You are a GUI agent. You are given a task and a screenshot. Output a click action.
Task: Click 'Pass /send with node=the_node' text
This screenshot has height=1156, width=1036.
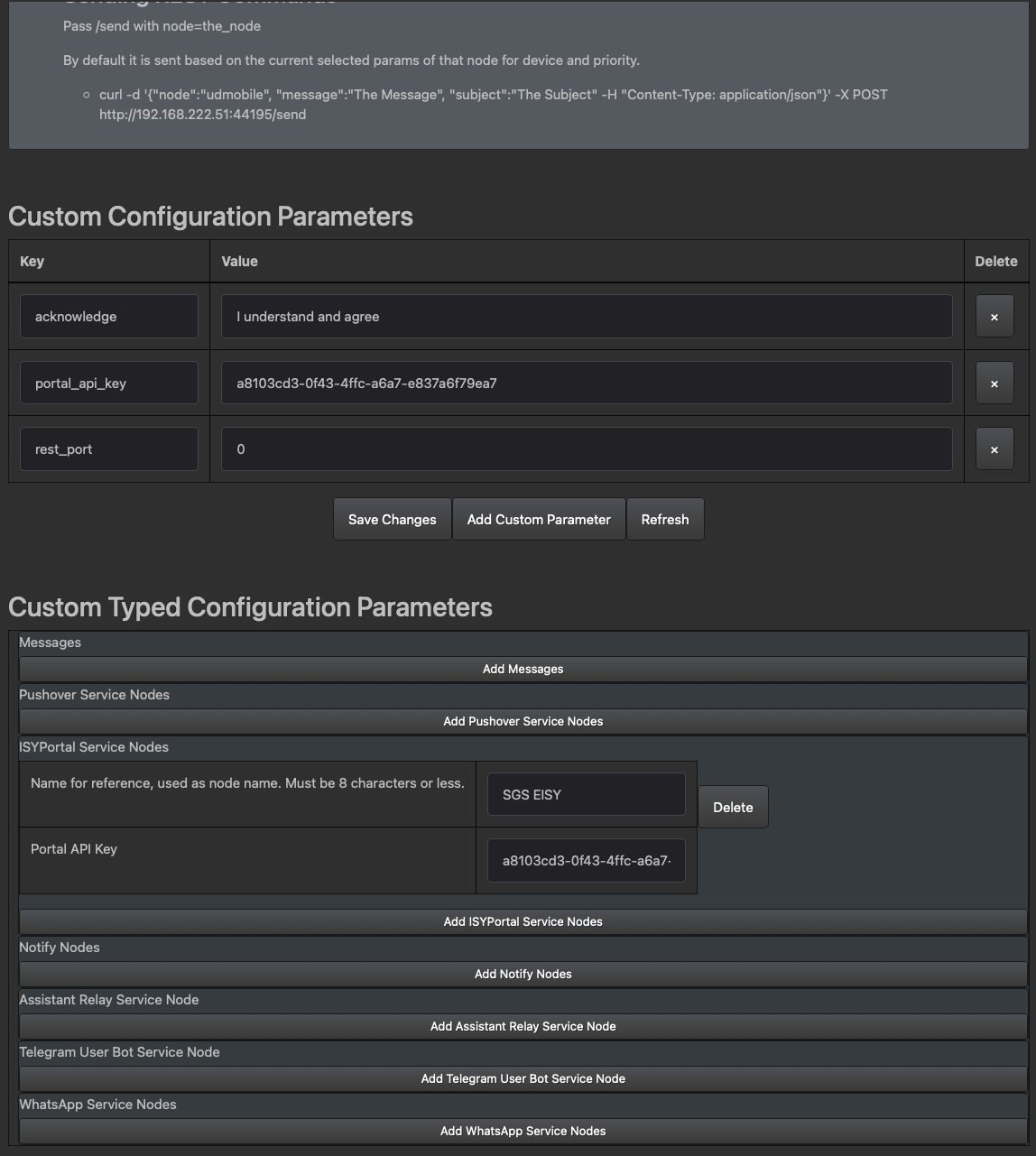click(162, 26)
